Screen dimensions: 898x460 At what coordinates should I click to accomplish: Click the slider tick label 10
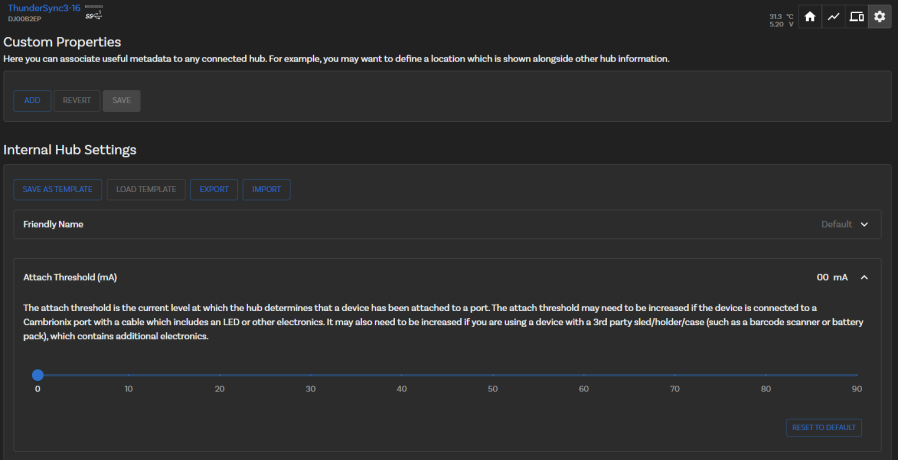(128, 389)
